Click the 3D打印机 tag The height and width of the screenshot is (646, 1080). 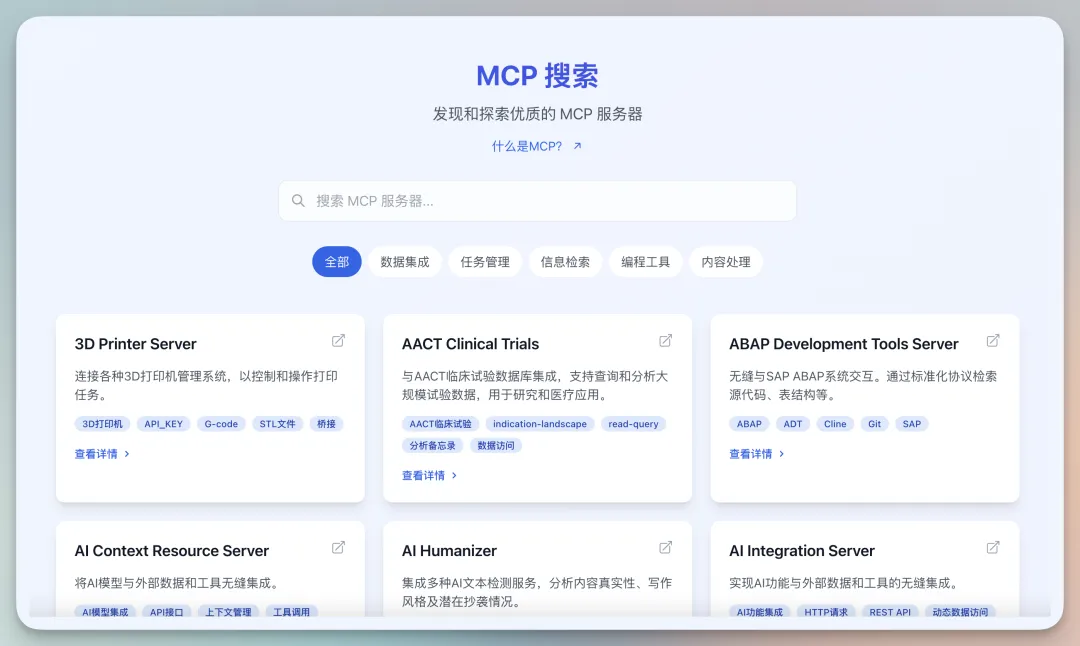103,424
